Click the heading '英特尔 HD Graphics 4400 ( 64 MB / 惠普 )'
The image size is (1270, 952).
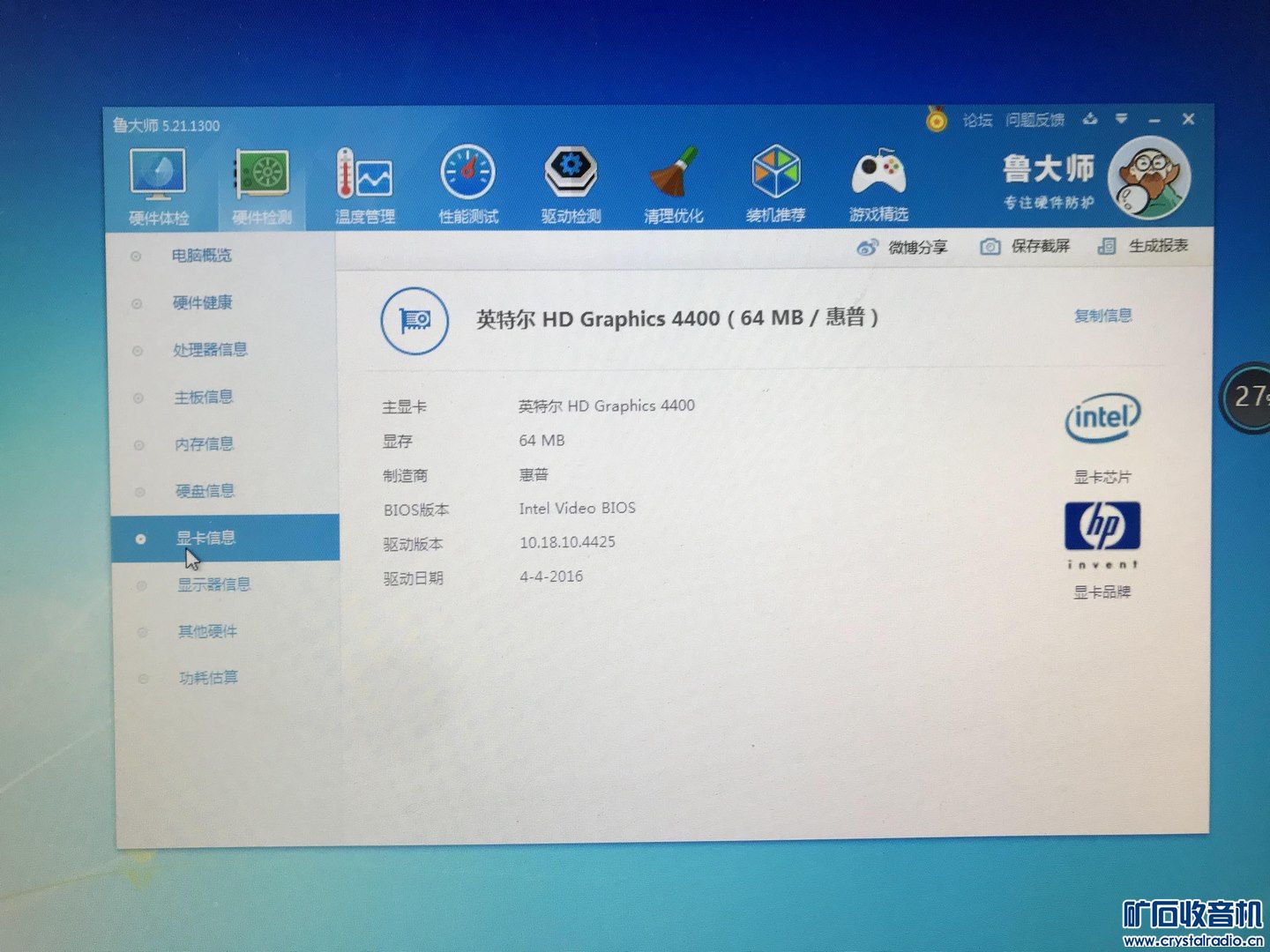677,318
